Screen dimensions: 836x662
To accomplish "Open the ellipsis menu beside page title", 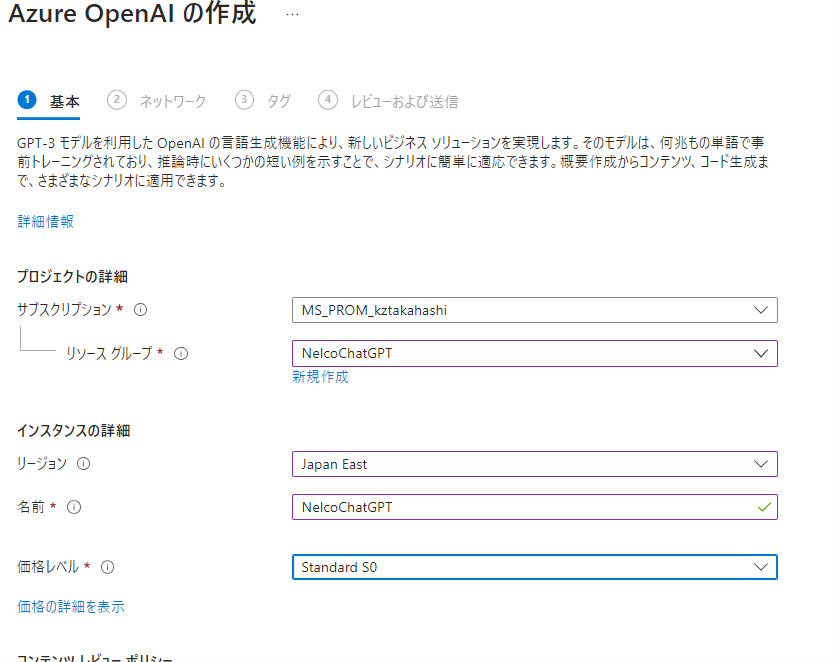I will tap(292, 15).
